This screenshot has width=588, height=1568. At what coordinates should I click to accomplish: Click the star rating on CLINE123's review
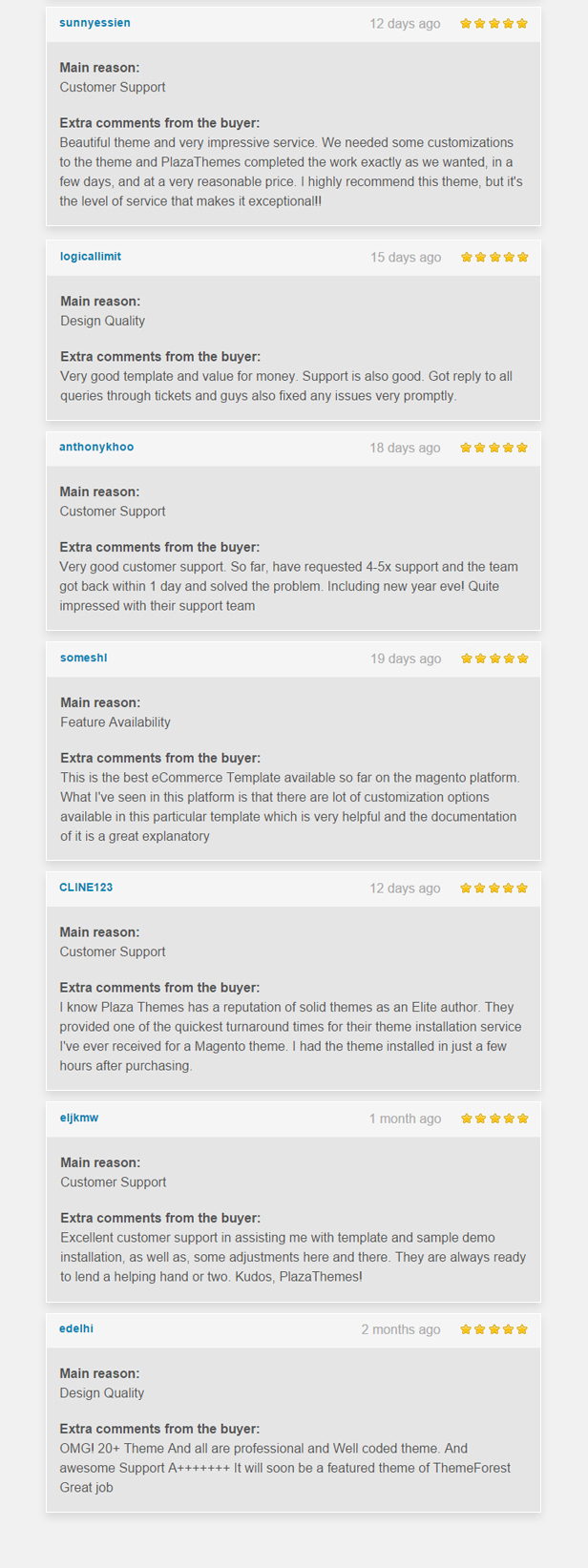(494, 888)
